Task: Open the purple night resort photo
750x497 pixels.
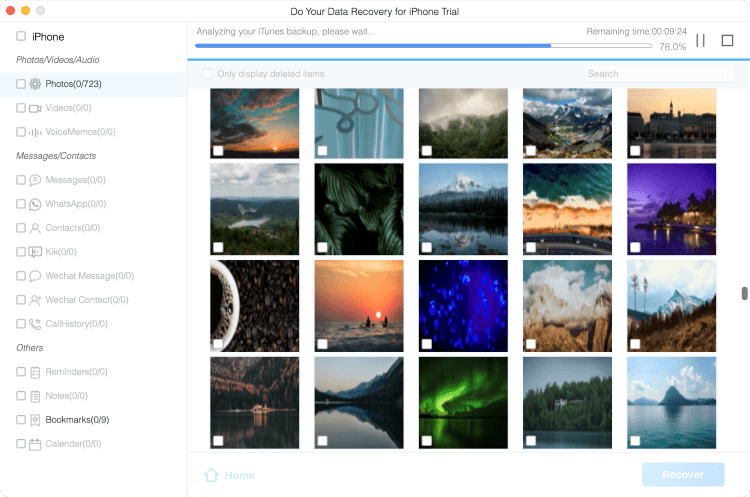Action: [x=672, y=209]
